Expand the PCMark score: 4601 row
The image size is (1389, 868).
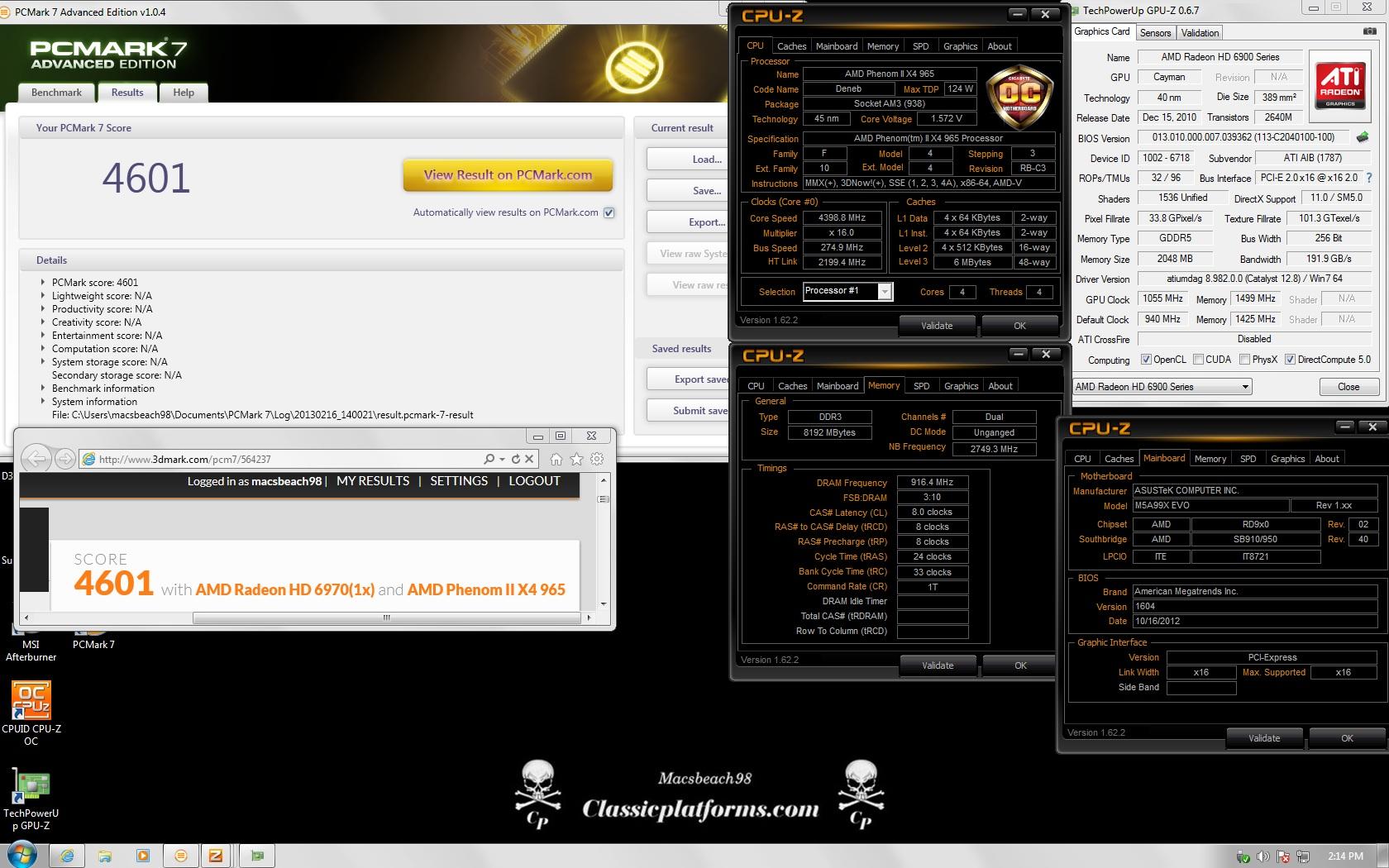click(x=43, y=282)
